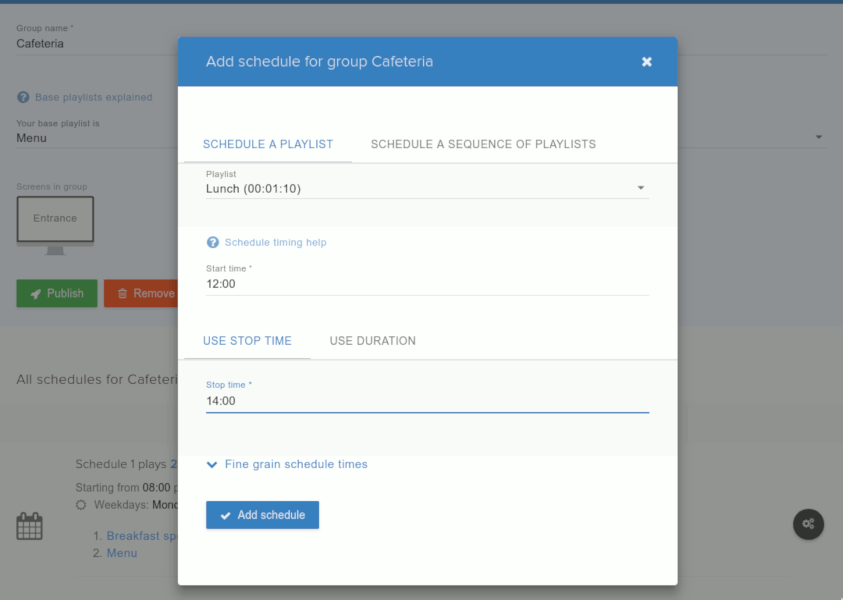Open Base playlists explained link

94,97
